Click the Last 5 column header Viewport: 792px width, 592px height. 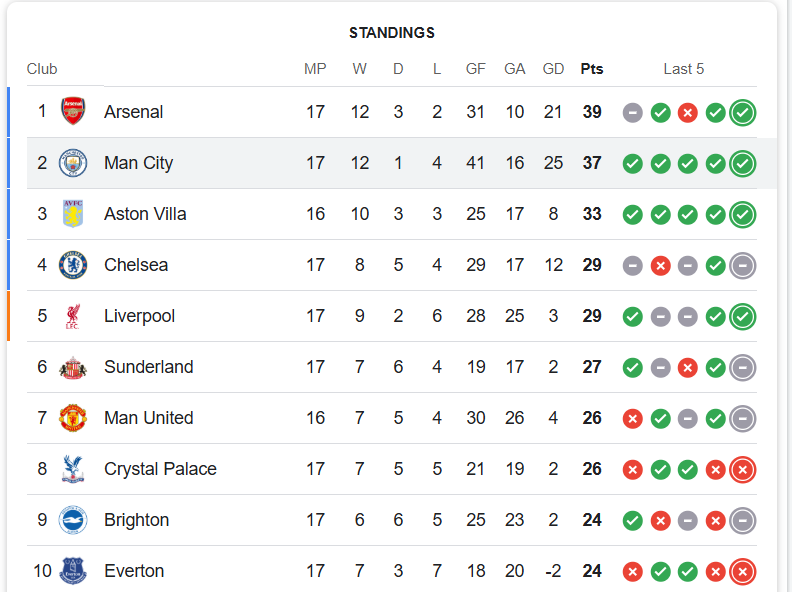tap(684, 69)
